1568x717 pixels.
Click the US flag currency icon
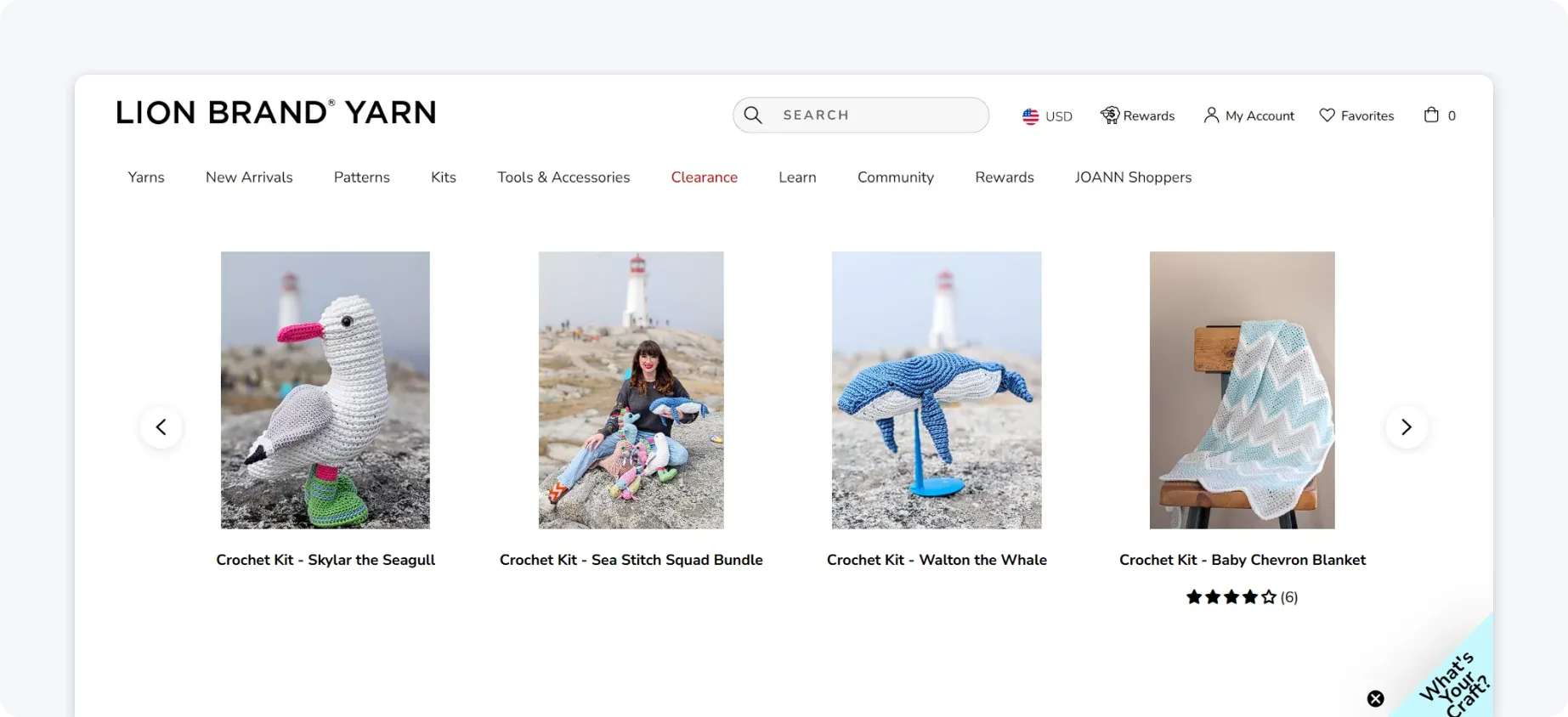pos(1030,116)
